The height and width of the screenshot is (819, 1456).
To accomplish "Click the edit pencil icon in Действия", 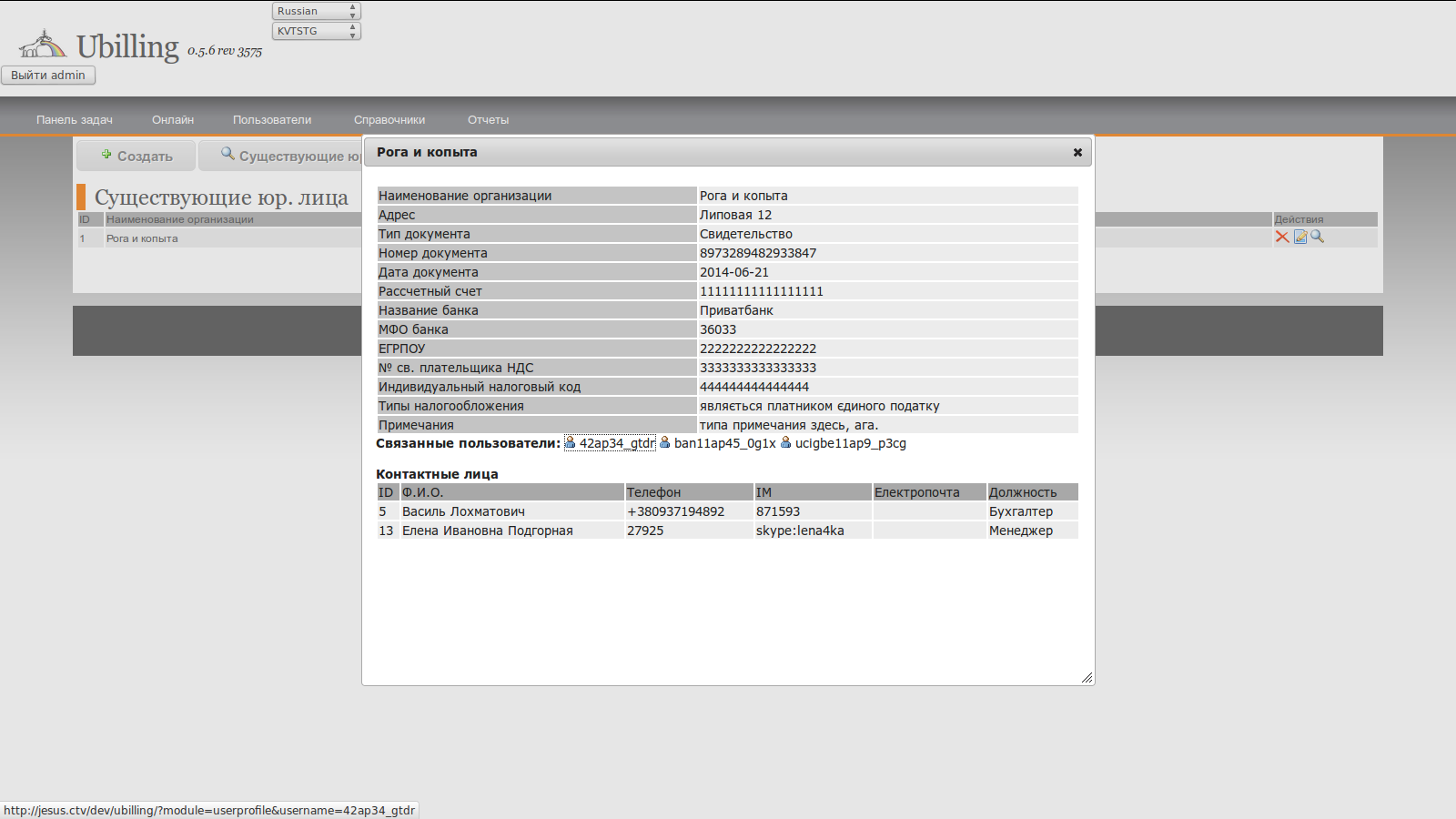I will click(1300, 237).
